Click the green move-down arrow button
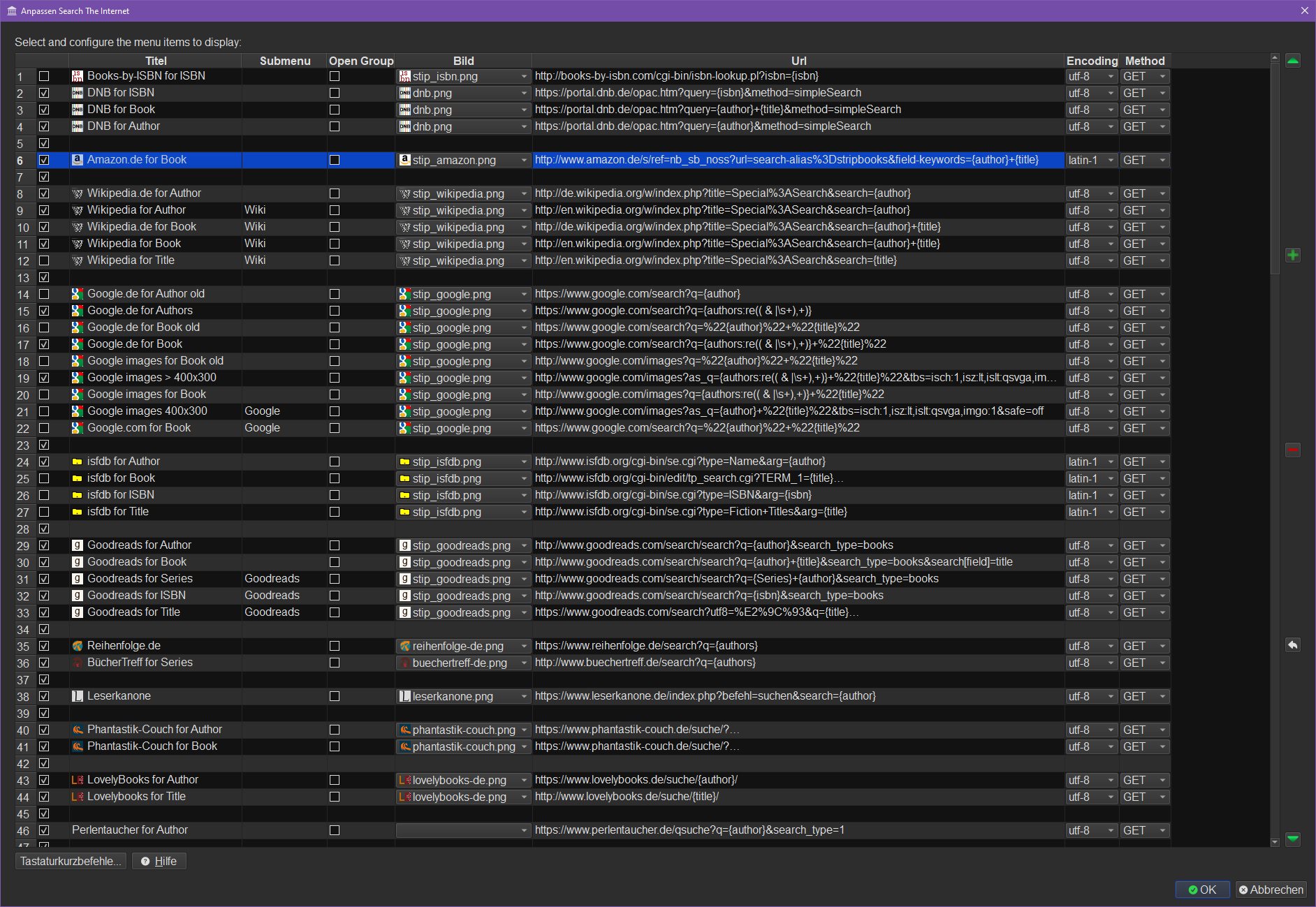Screen dimensions: 1316x907 [x=1293, y=839]
